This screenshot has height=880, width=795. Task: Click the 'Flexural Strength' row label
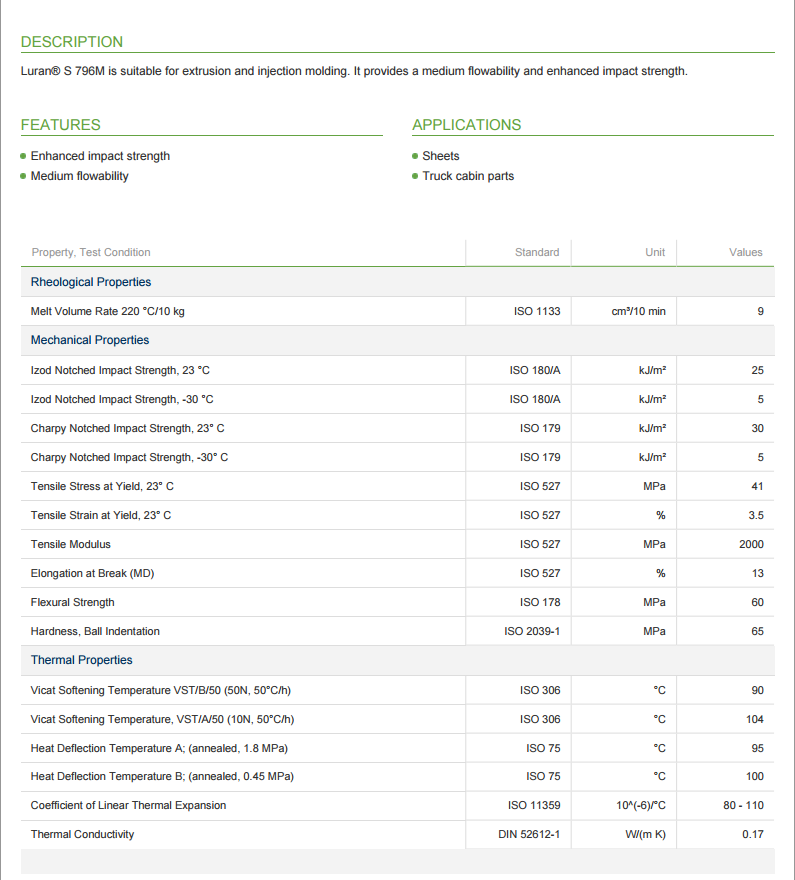pyautogui.click(x=72, y=602)
